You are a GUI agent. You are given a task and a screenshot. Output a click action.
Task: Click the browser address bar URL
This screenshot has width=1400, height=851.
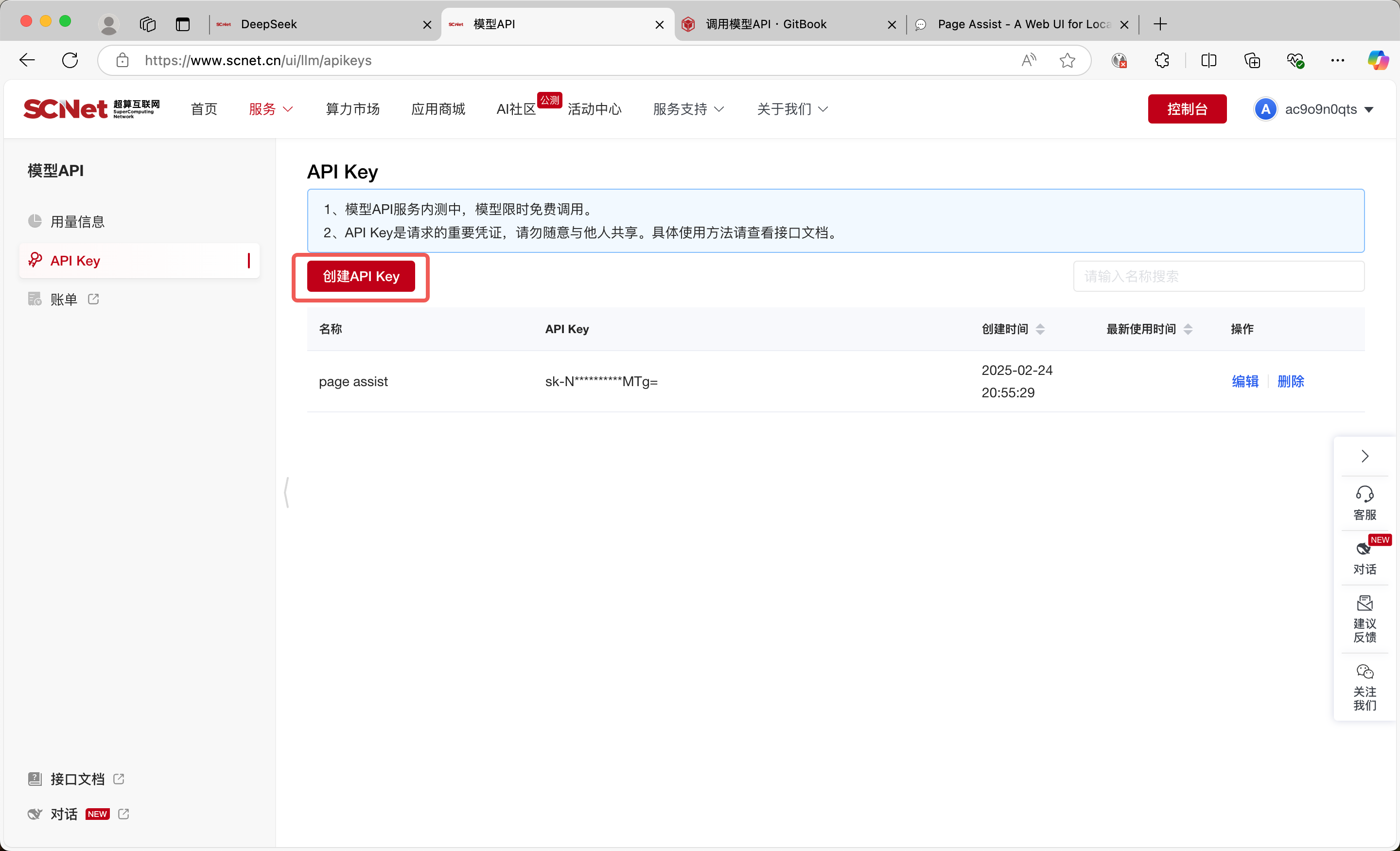click(x=258, y=60)
